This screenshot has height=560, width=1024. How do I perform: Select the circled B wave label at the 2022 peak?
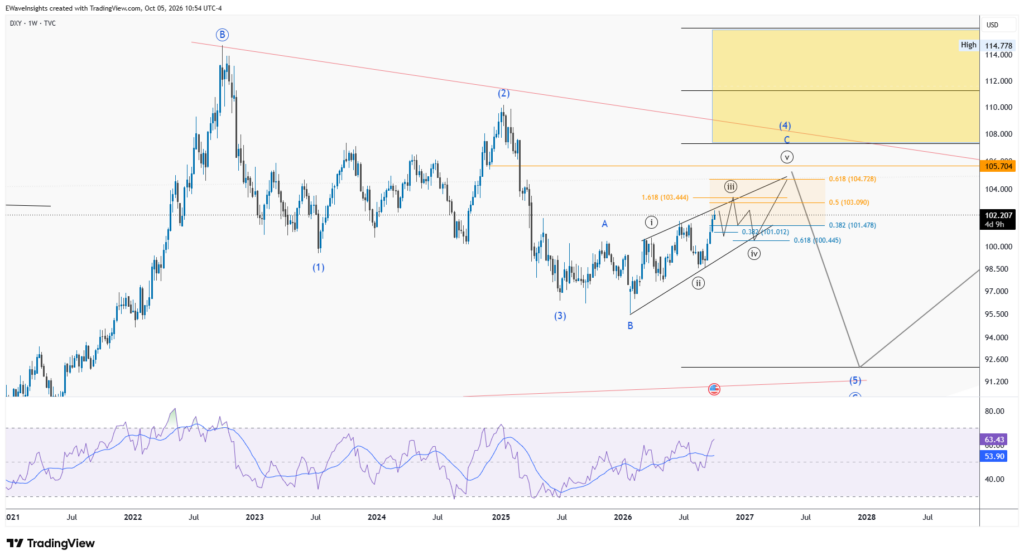222,35
